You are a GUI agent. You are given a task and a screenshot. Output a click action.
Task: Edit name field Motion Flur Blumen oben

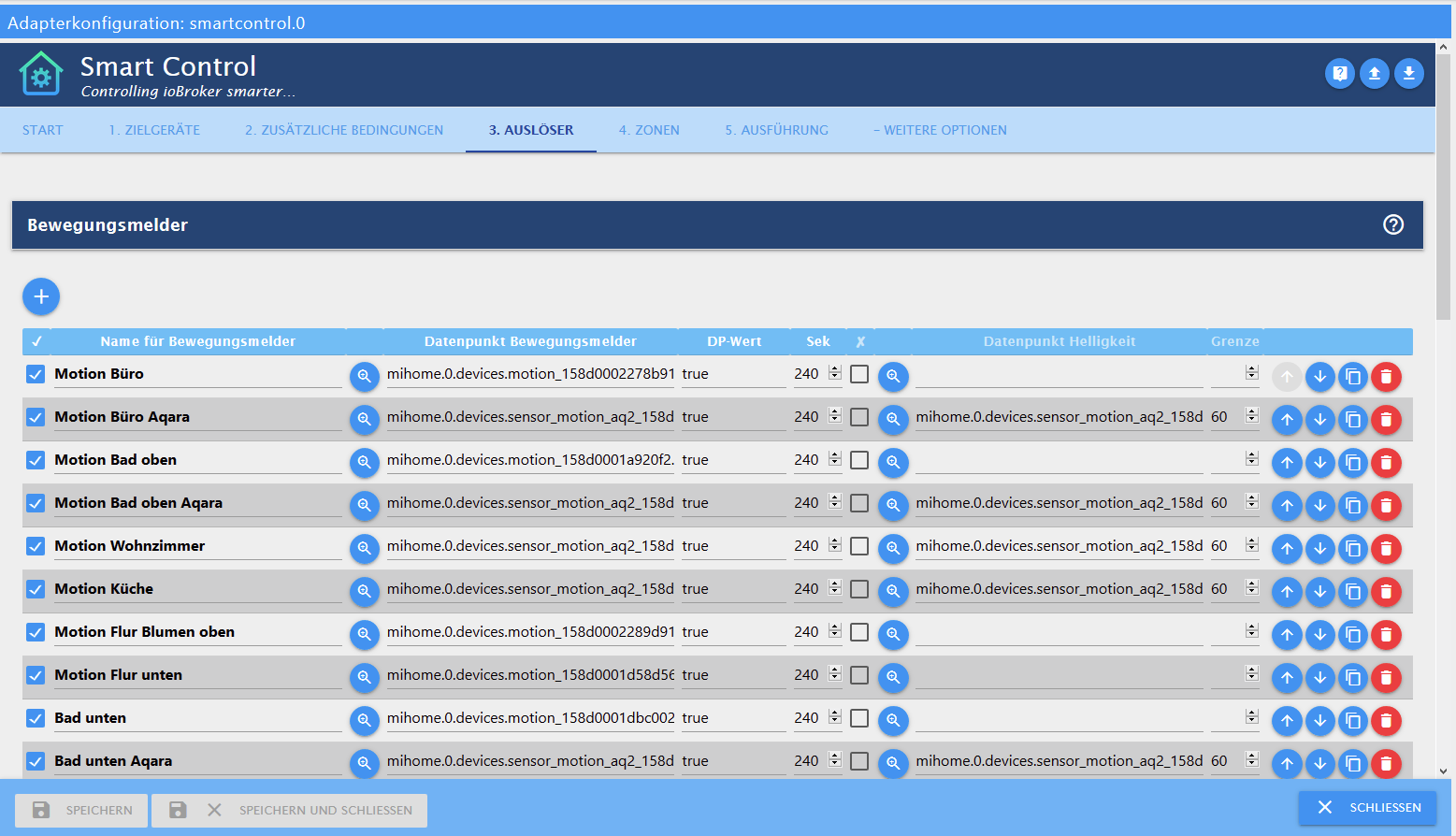coord(197,632)
